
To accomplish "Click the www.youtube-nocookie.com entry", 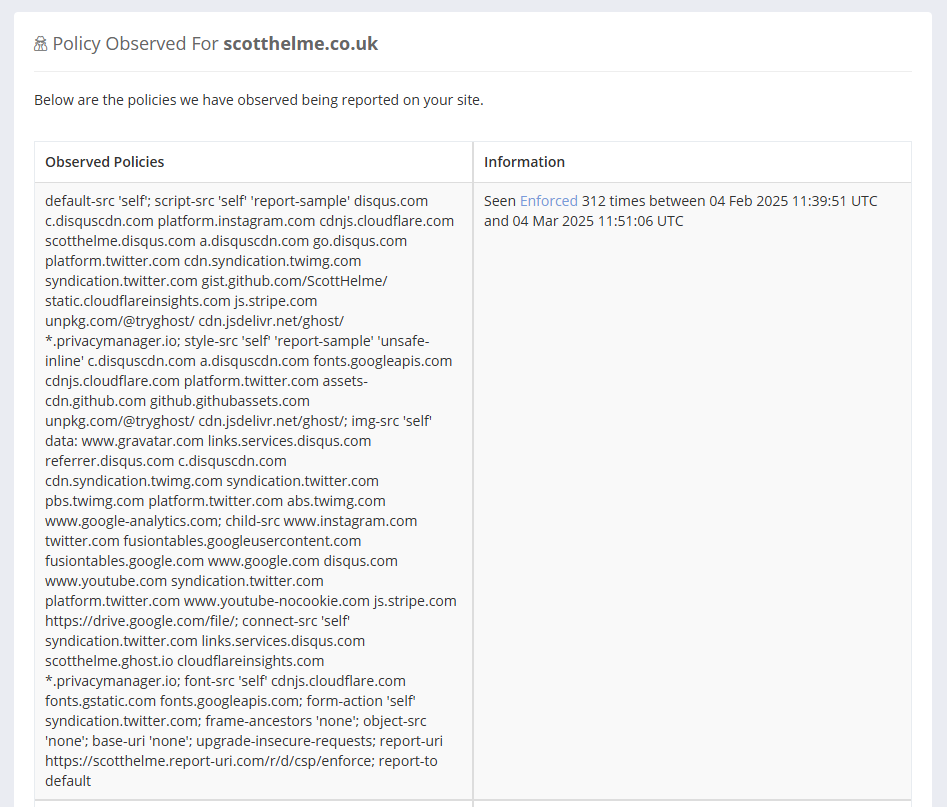I will 277,601.
